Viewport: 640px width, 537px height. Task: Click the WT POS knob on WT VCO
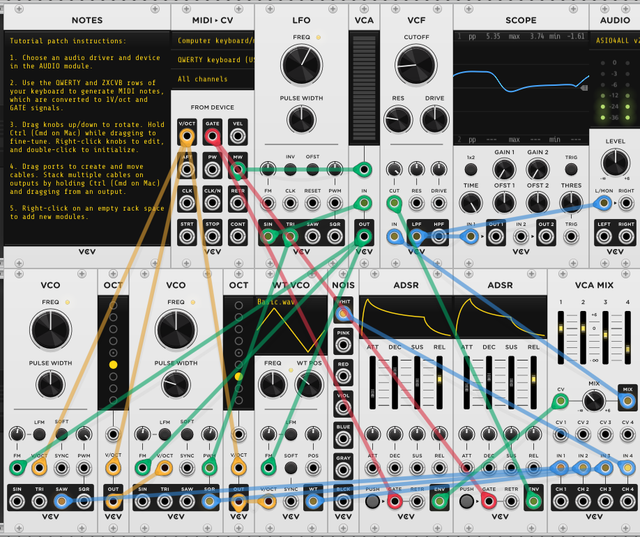309,384
